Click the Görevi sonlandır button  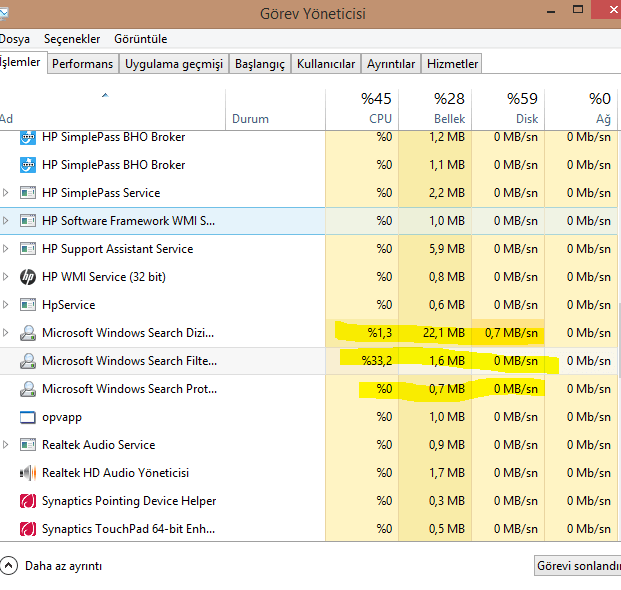(x=577, y=565)
